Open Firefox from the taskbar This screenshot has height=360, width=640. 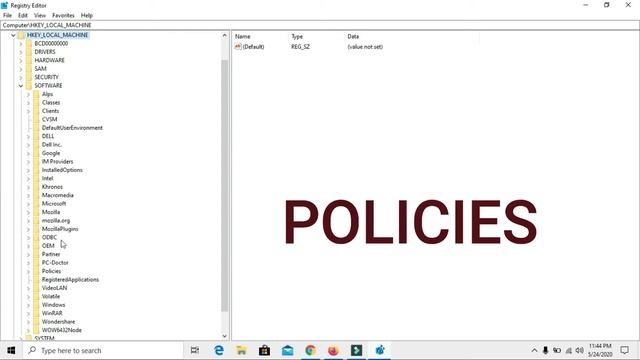coord(333,350)
